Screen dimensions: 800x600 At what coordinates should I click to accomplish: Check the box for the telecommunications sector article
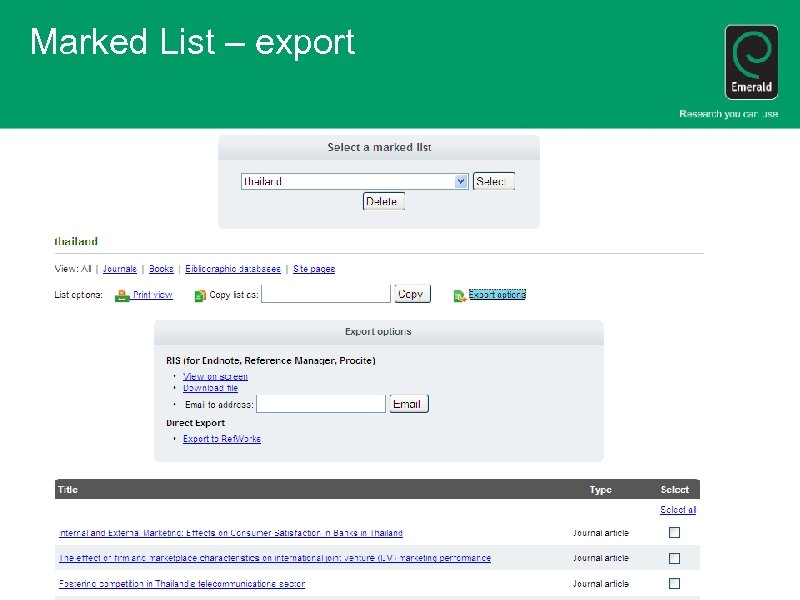click(674, 582)
